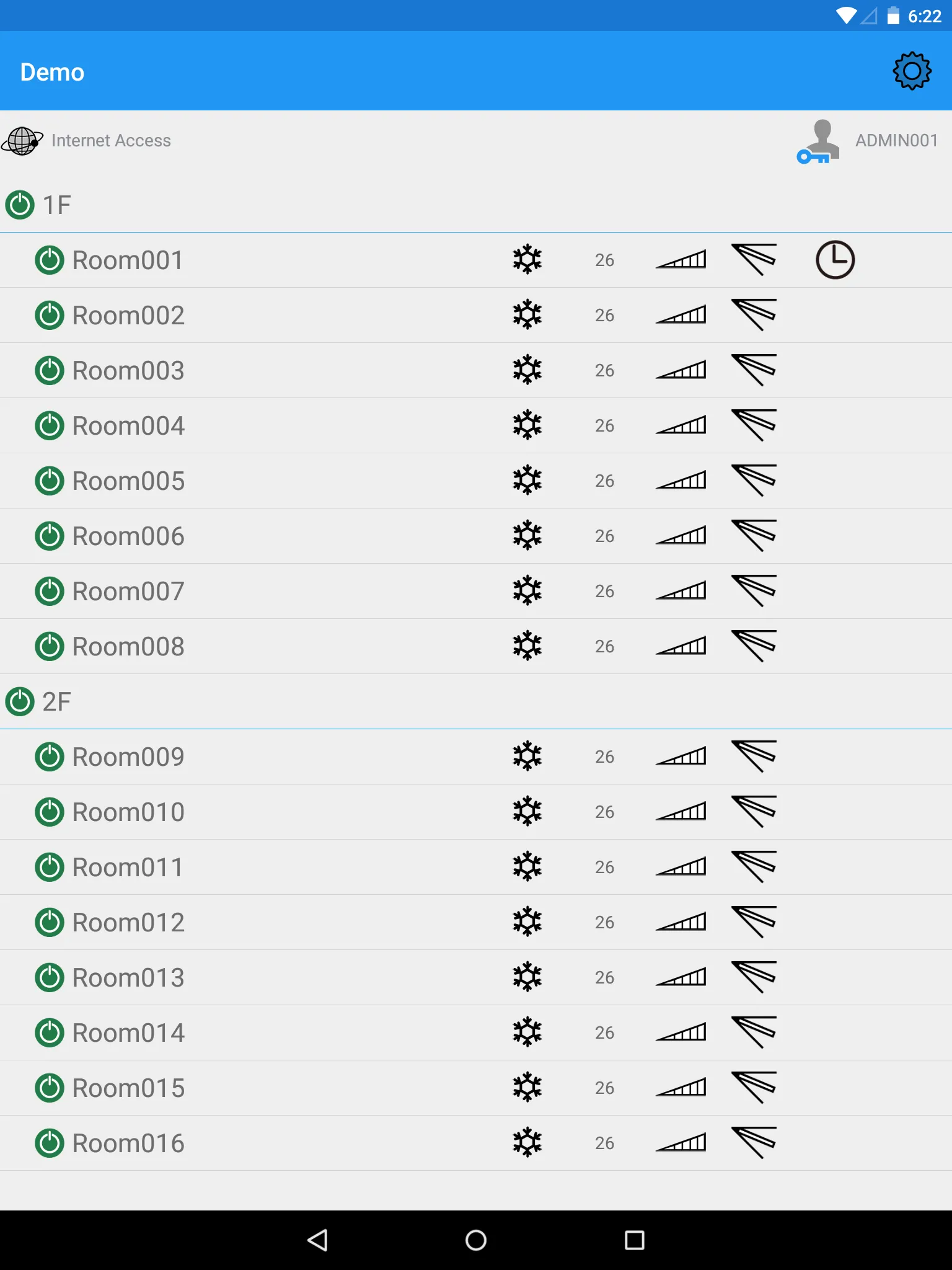Open settings via the gear icon
The width and height of the screenshot is (952, 1270).
(912, 71)
